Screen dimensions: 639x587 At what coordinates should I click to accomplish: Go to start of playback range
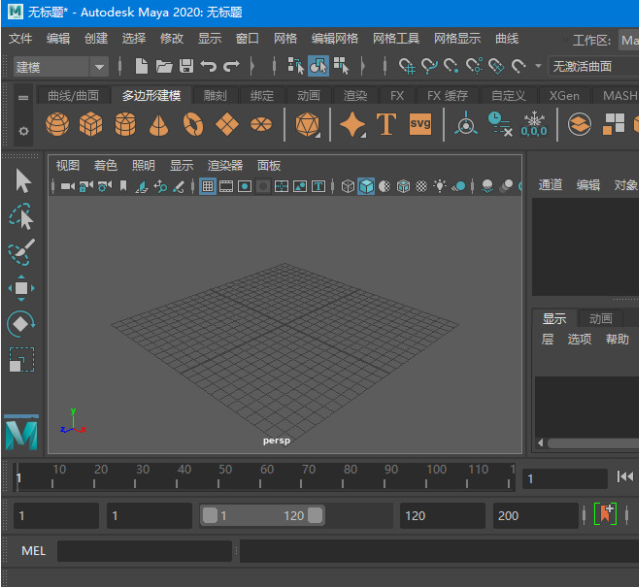click(x=625, y=477)
